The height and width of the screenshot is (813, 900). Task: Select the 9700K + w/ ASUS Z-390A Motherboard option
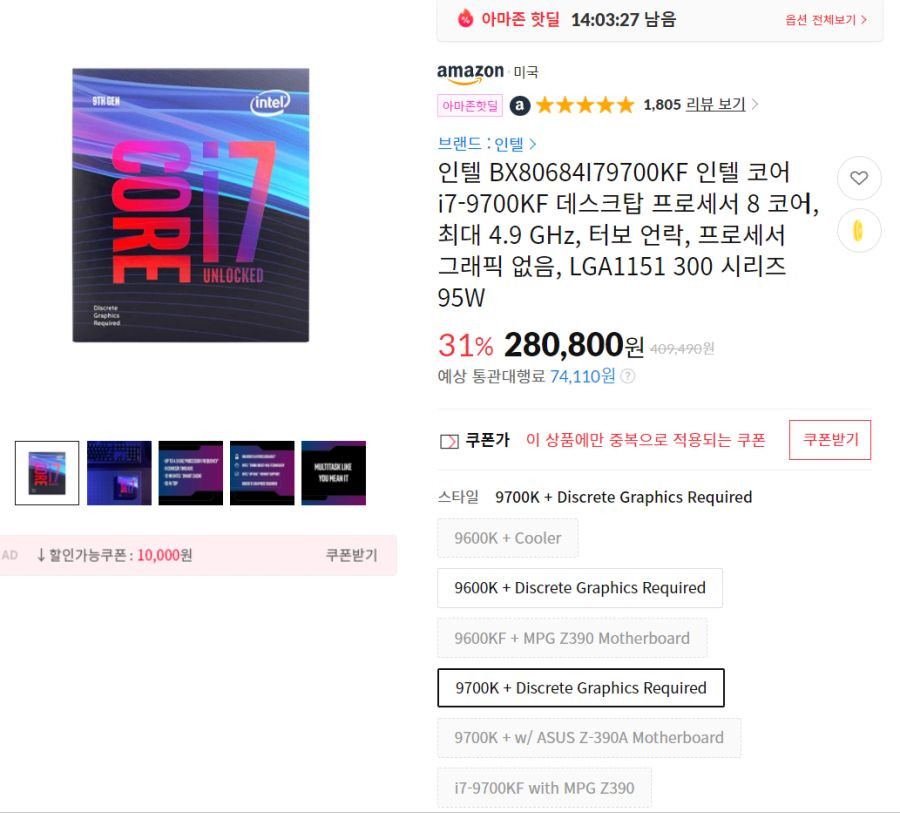click(589, 738)
